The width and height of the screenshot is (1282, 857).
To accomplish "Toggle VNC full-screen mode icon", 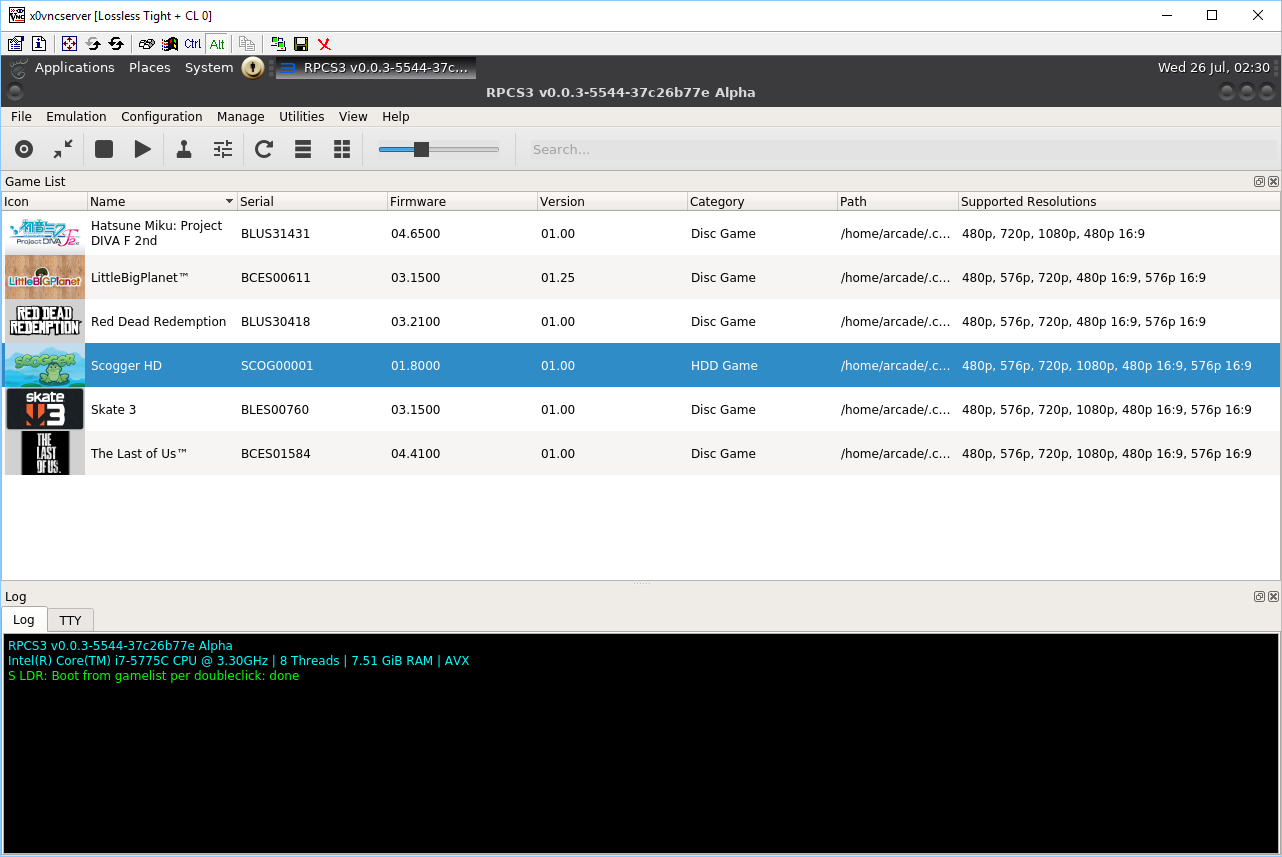I will 69,44.
